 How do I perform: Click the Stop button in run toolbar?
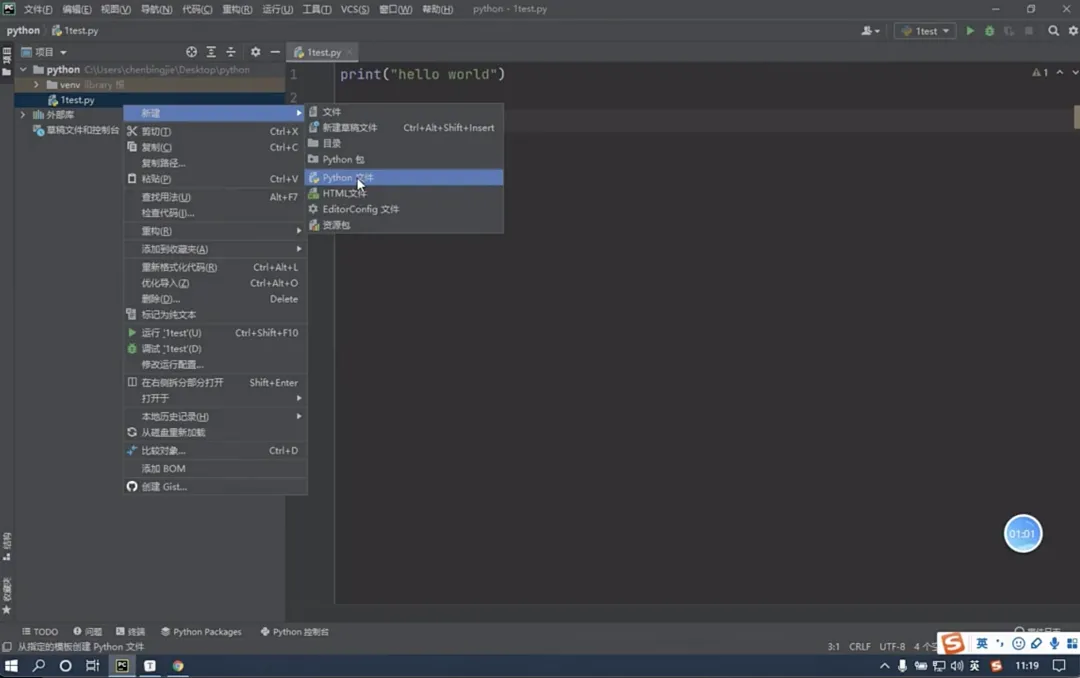(x=1029, y=31)
